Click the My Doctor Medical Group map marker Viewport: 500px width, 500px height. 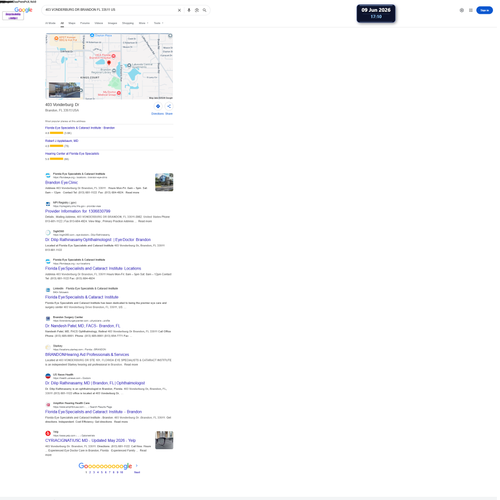[x=119, y=93]
